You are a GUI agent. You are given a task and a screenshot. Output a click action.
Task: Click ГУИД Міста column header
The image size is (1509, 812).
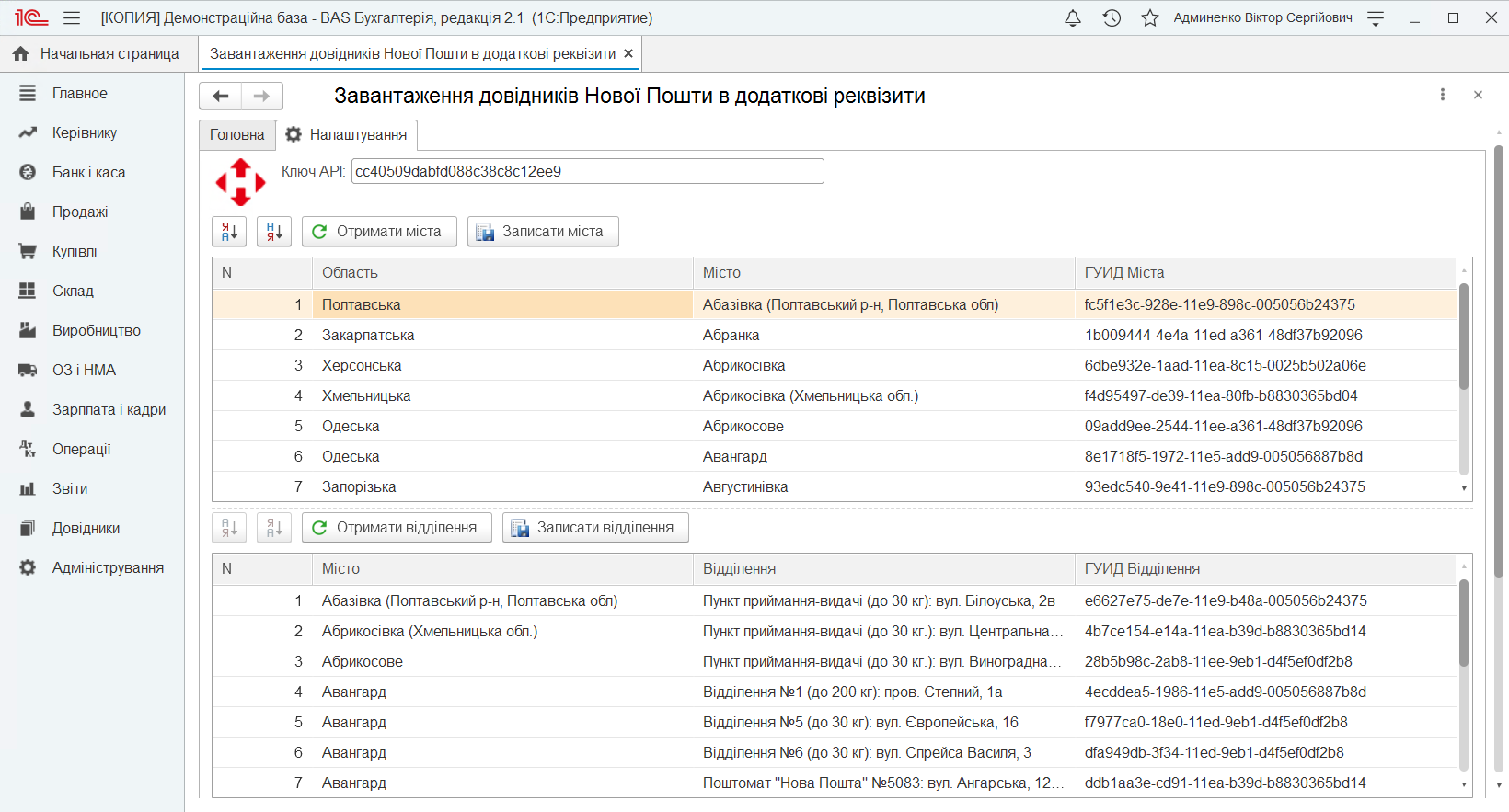[x=1265, y=272]
